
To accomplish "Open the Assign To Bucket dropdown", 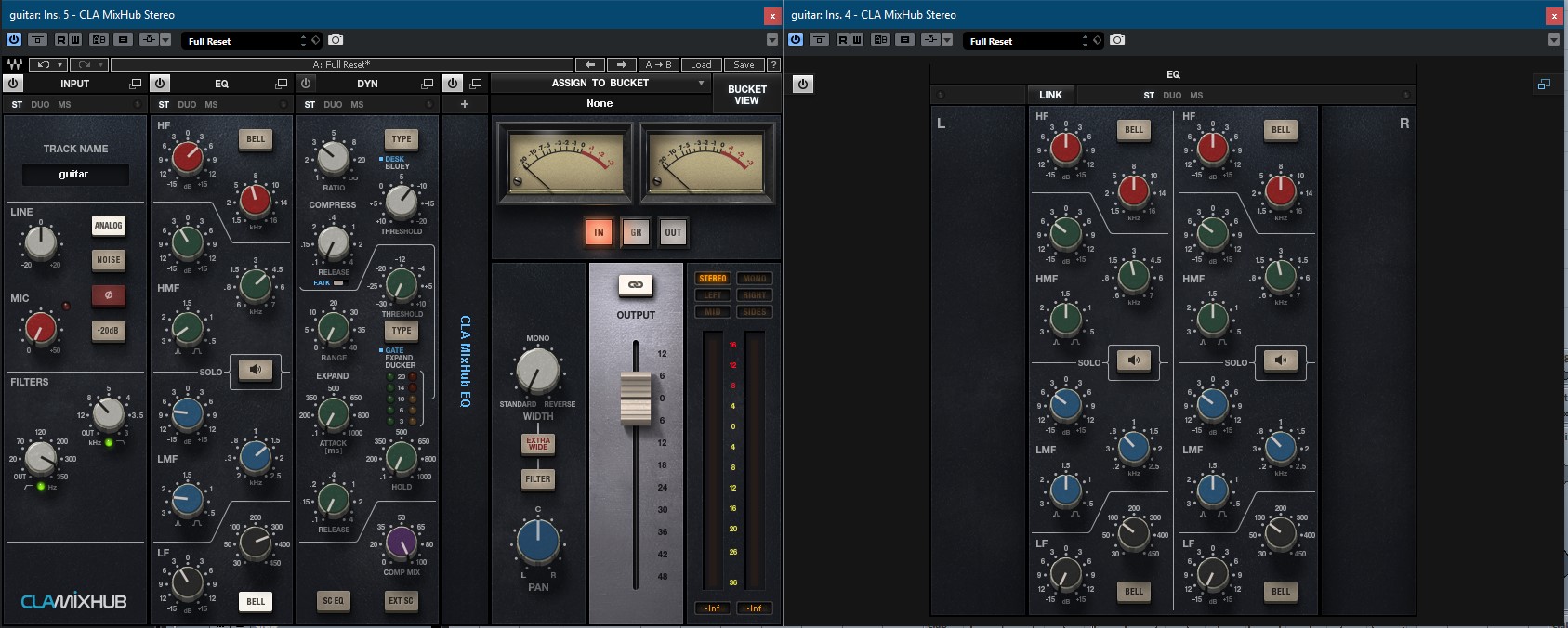I will click(702, 83).
